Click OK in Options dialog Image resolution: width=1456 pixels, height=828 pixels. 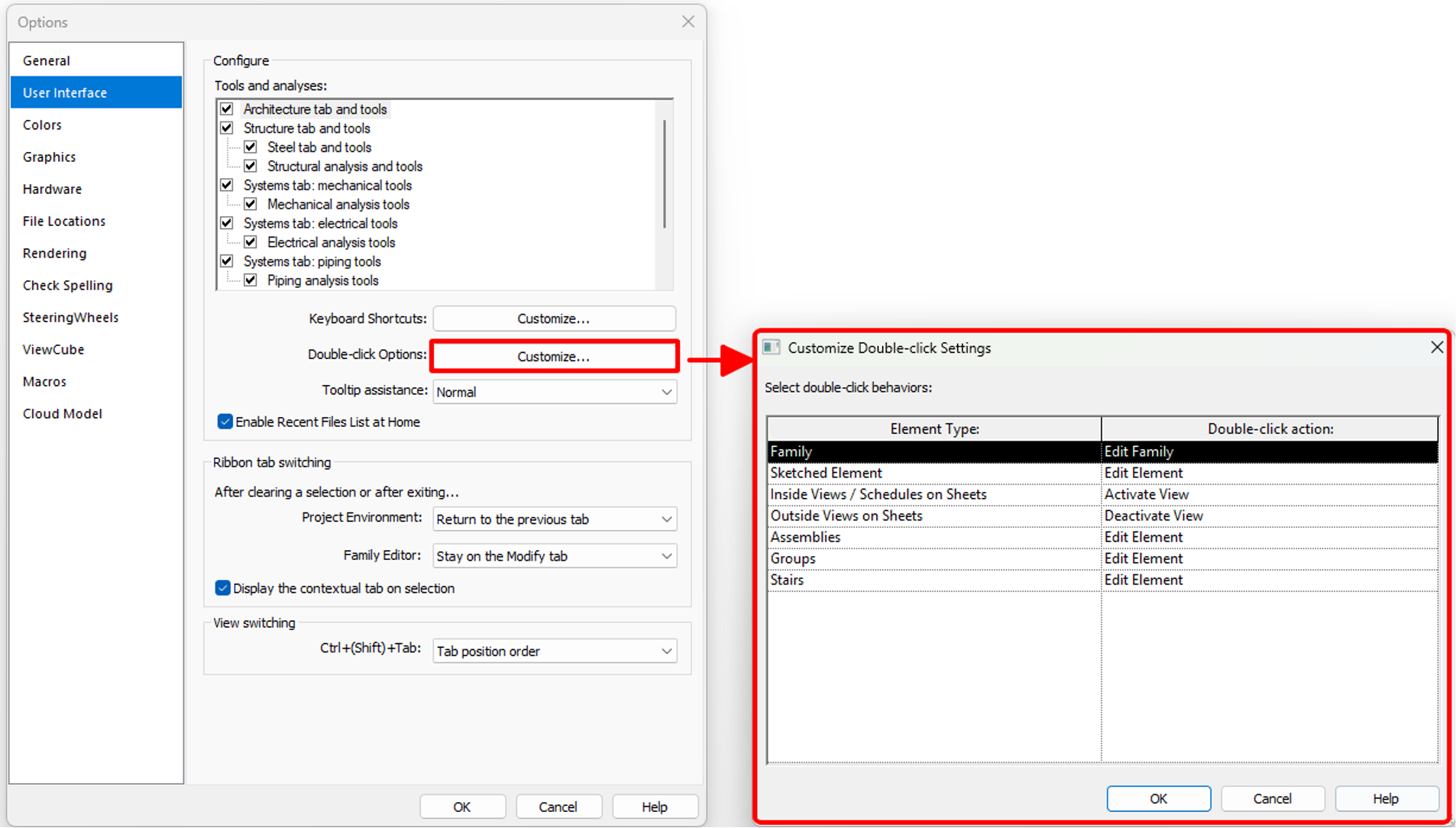(x=462, y=807)
